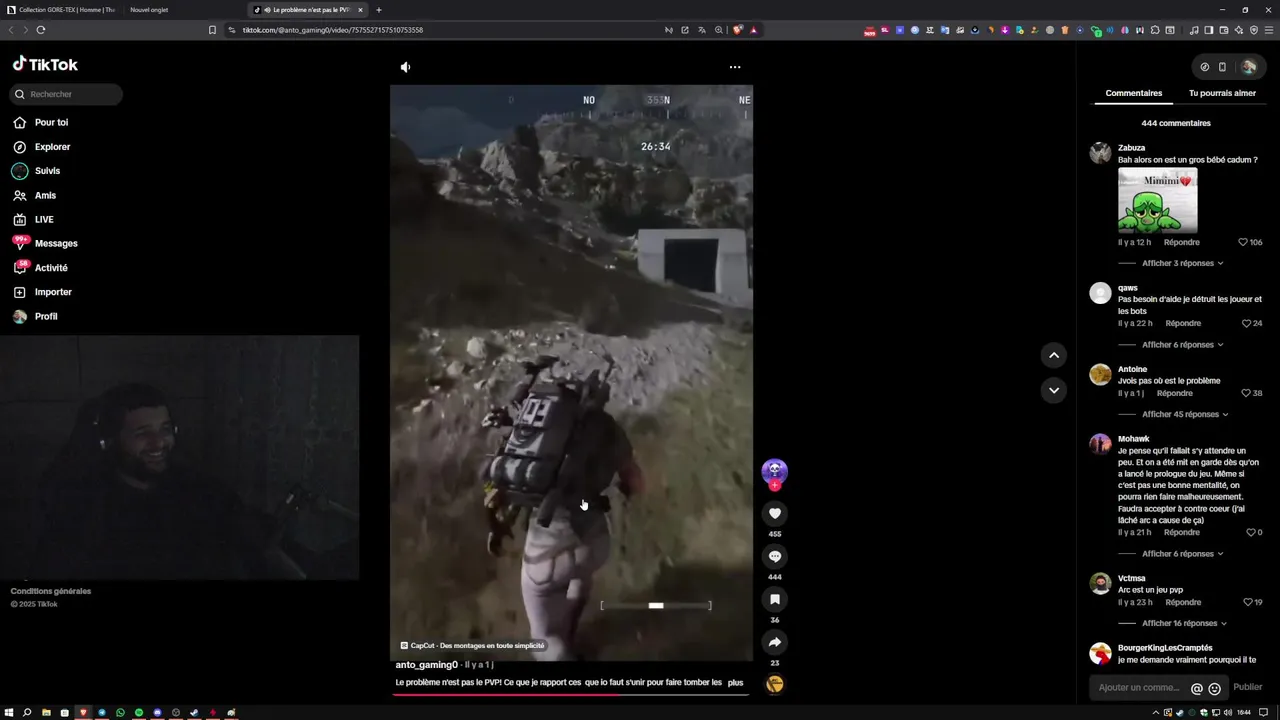This screenshot has width=1280, height=720.
Task: Expand Afficher 3 réponses under Zabuza
Action: [1183, 263]
